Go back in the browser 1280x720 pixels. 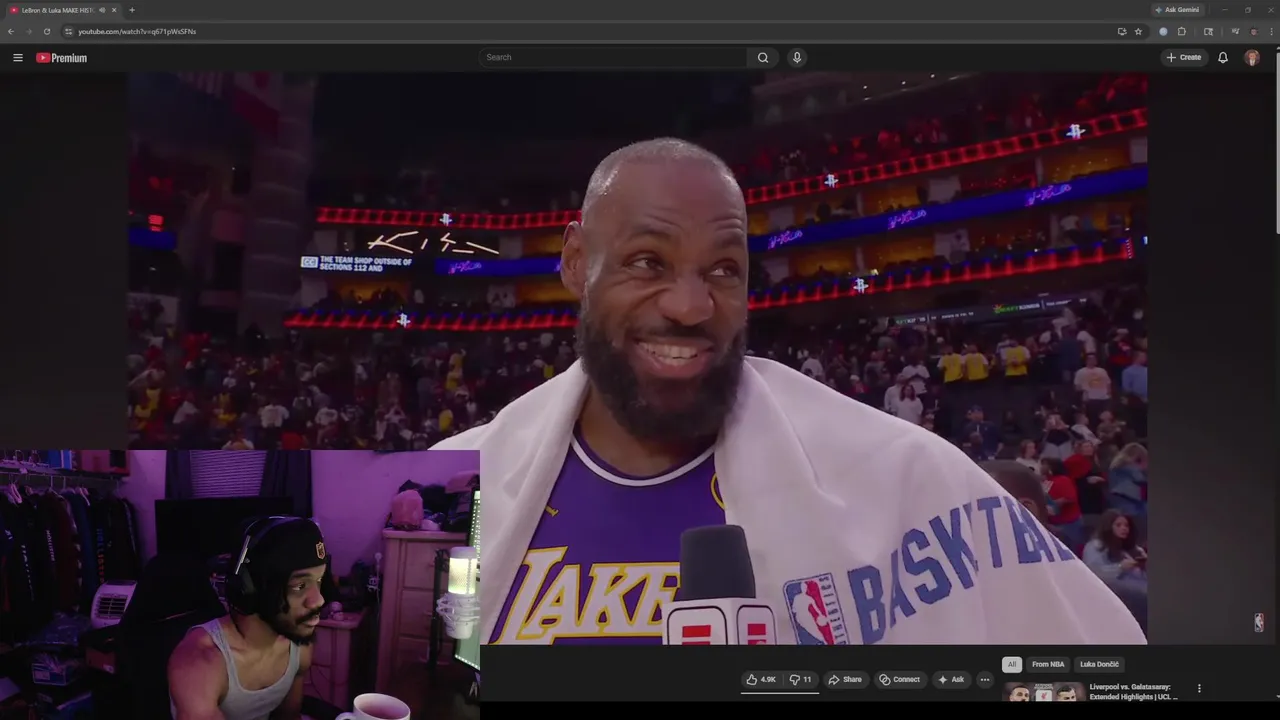(x=11, y=31)
